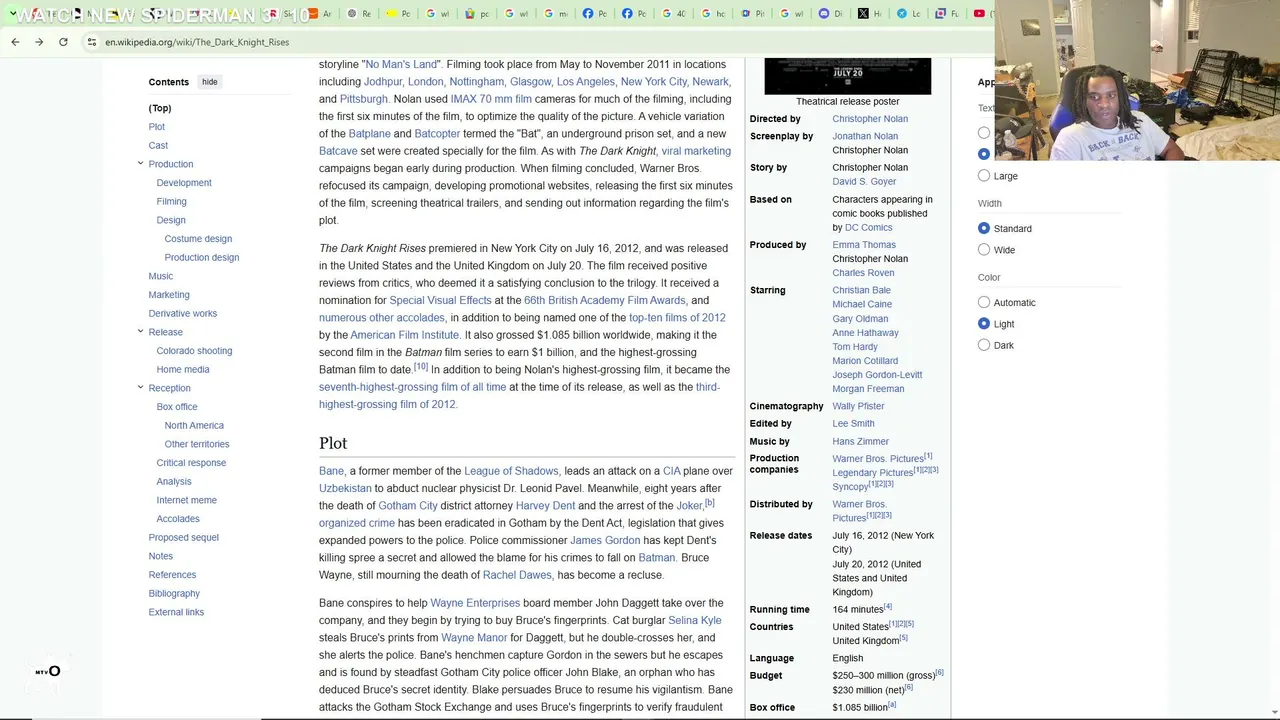Open Hans Zimmer link in infobox

tap(860, 442)
